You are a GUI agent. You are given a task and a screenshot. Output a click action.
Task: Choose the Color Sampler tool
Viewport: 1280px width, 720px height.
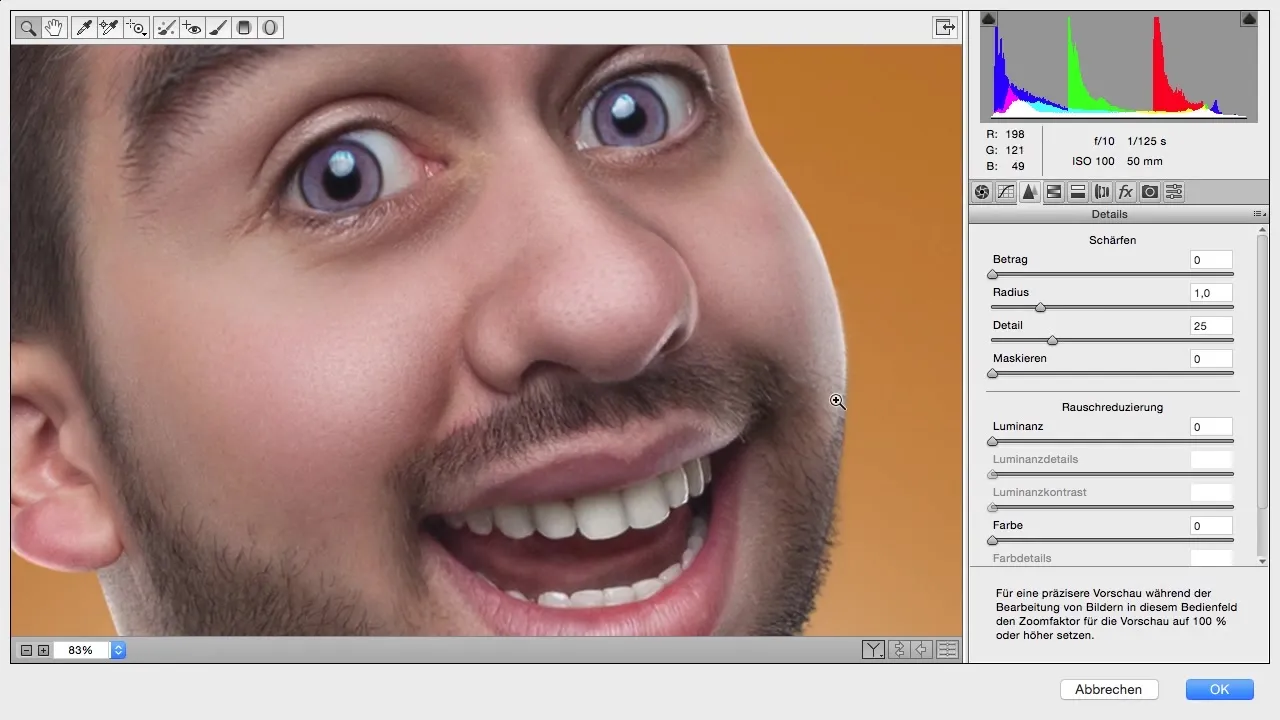[110, 28]
